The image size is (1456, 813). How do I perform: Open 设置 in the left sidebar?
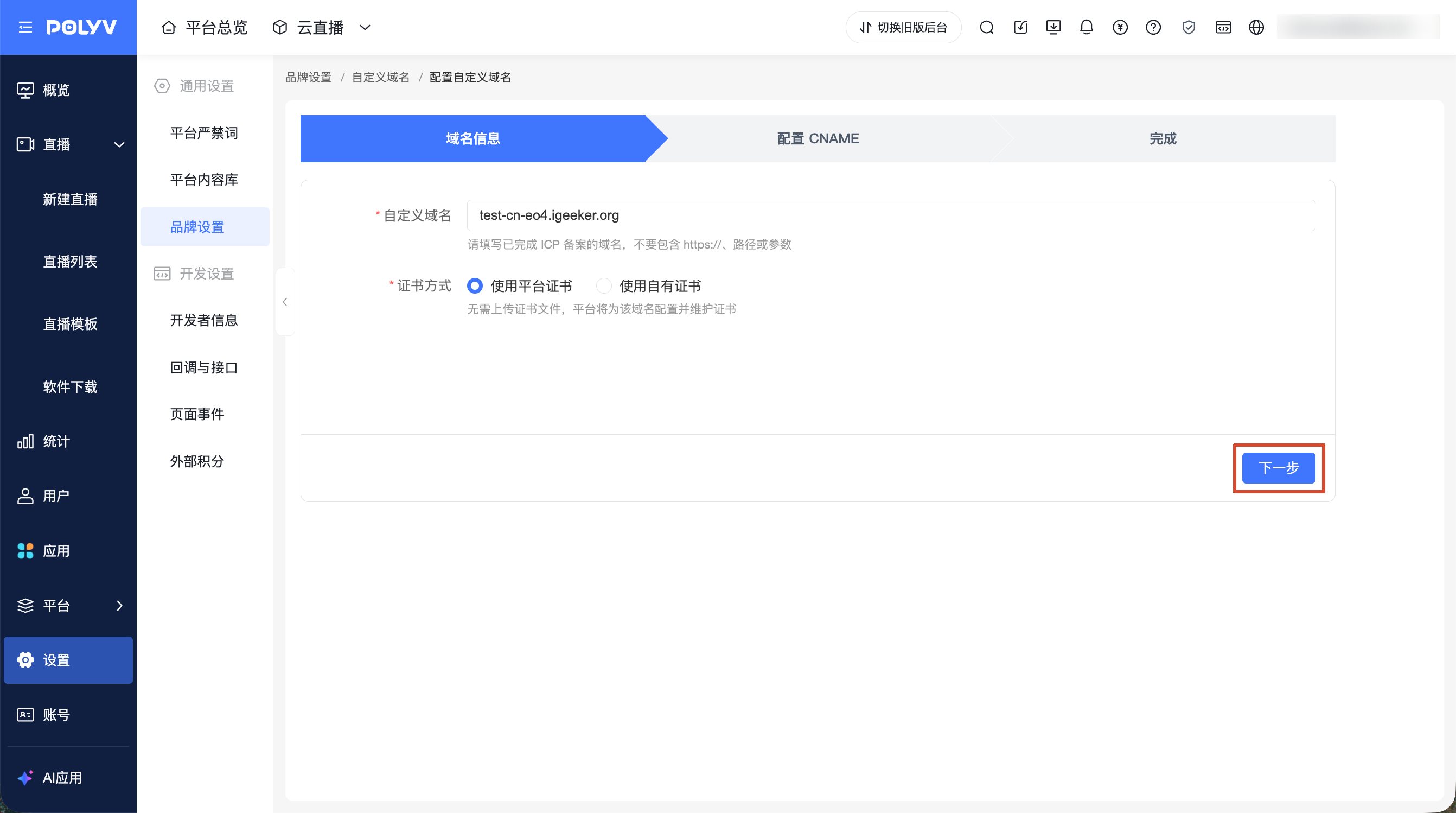click(x=68, y=660)
